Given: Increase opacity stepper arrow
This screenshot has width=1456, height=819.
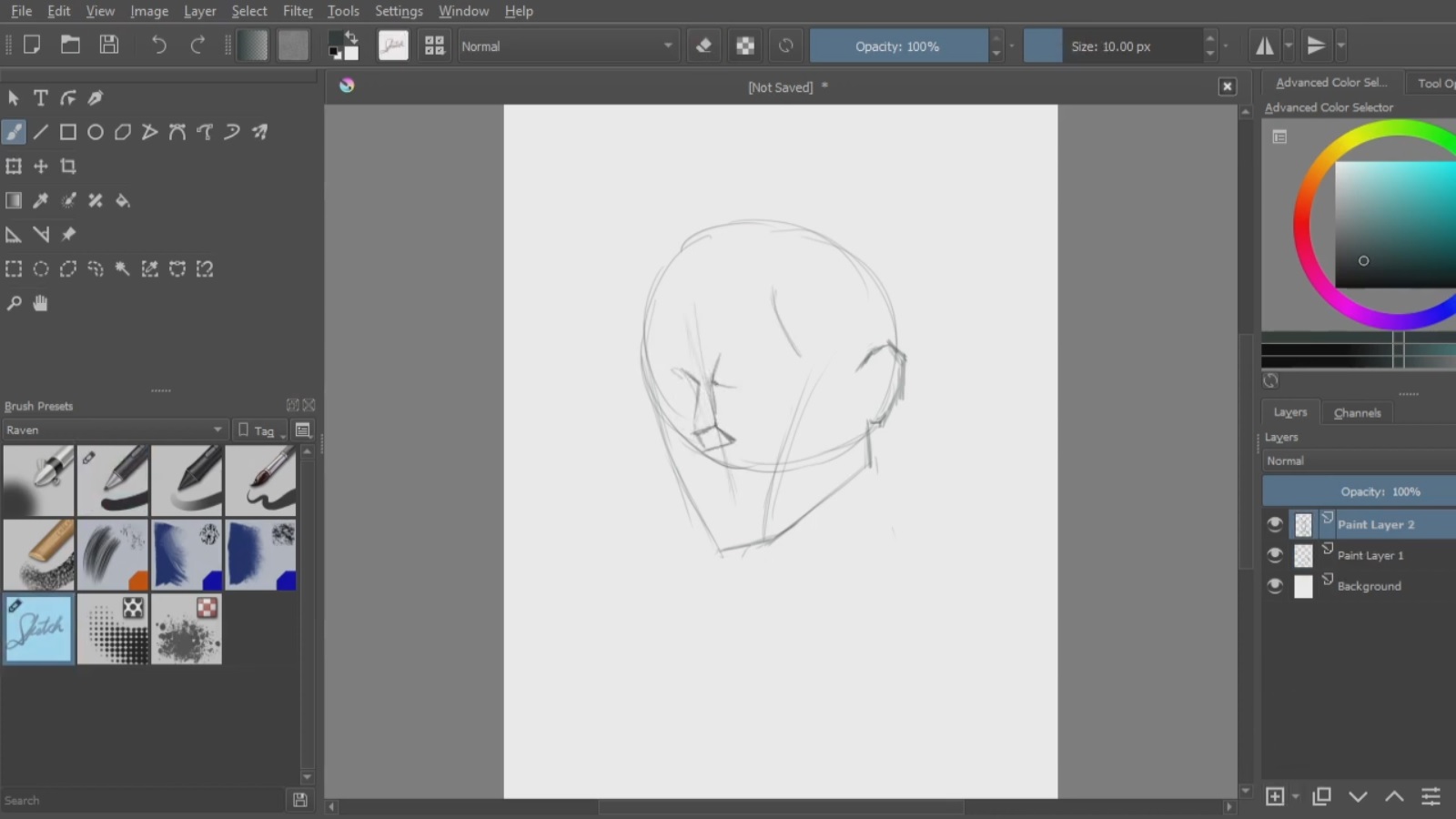Looking at the screenshot, I should tap(996, 38).
